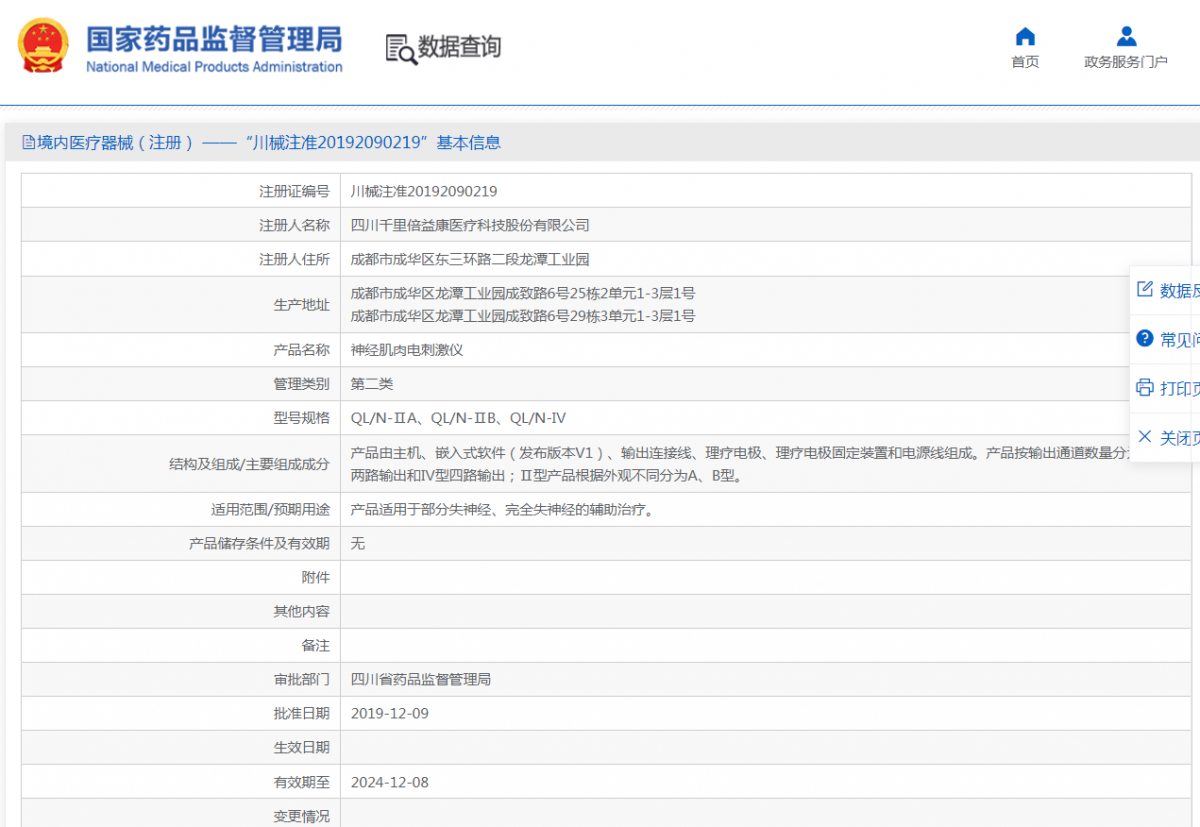Click the magnifier document icon beside 数据查询
The height and width of the screenshot is (827, 1200).
(x=399, y=48)
